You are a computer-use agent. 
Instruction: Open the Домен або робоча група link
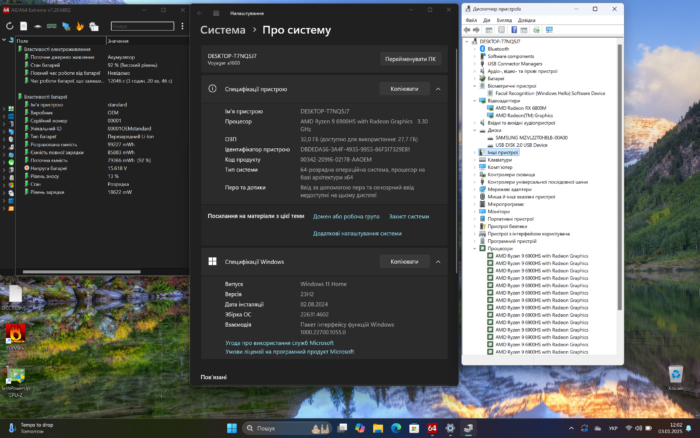(x=346, y=217)
